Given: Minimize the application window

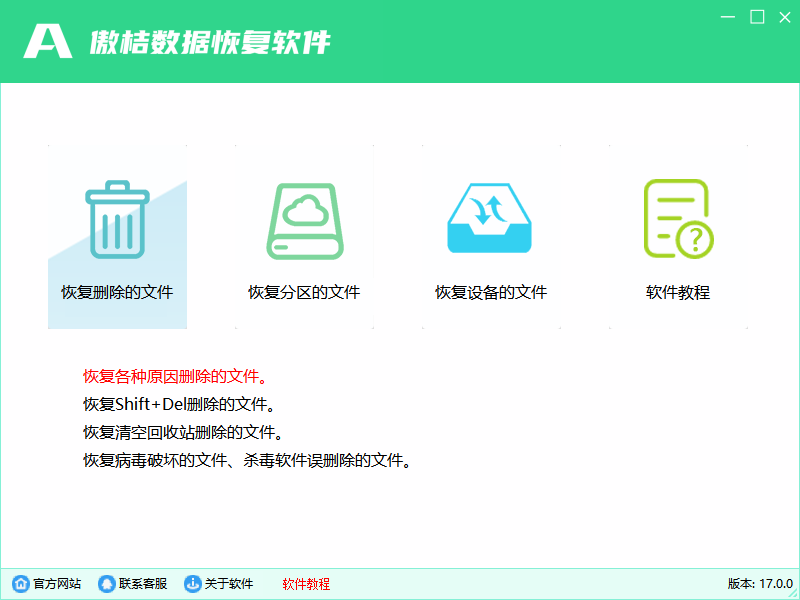Looking at the screenshot, I should tap(726, 17).
